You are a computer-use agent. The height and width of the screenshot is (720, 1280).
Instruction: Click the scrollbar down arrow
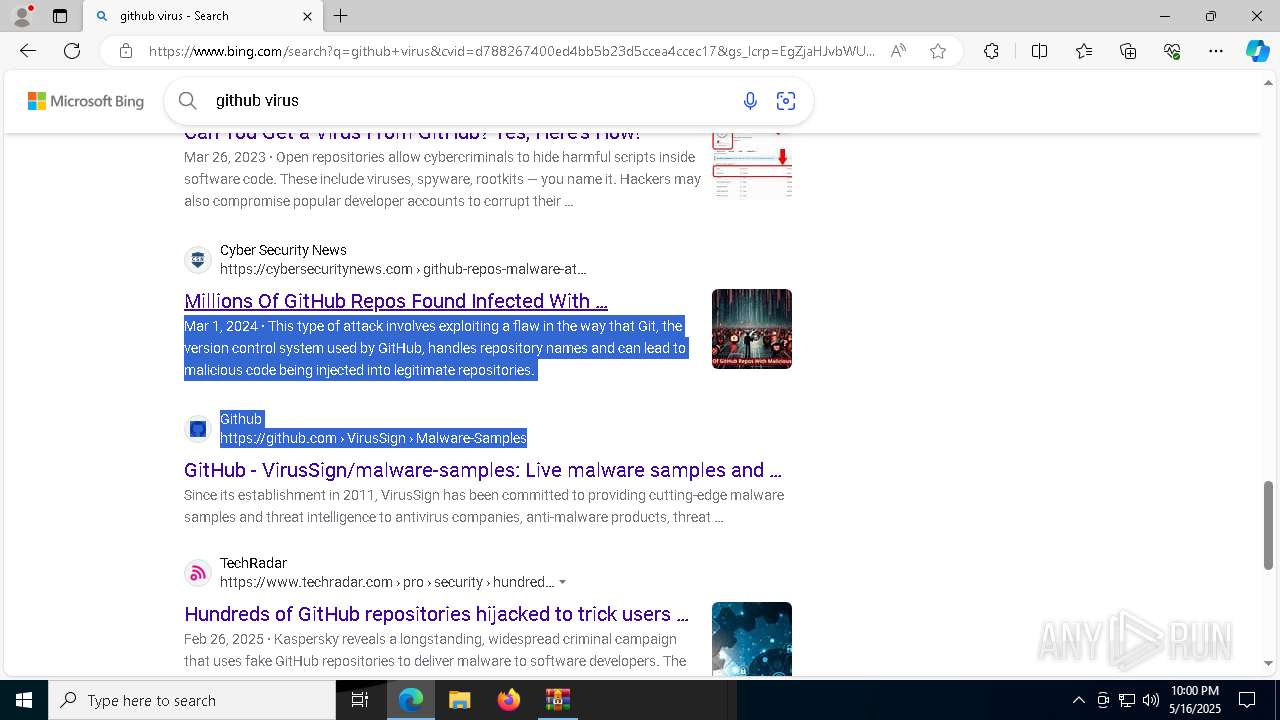click(1269, 663)
